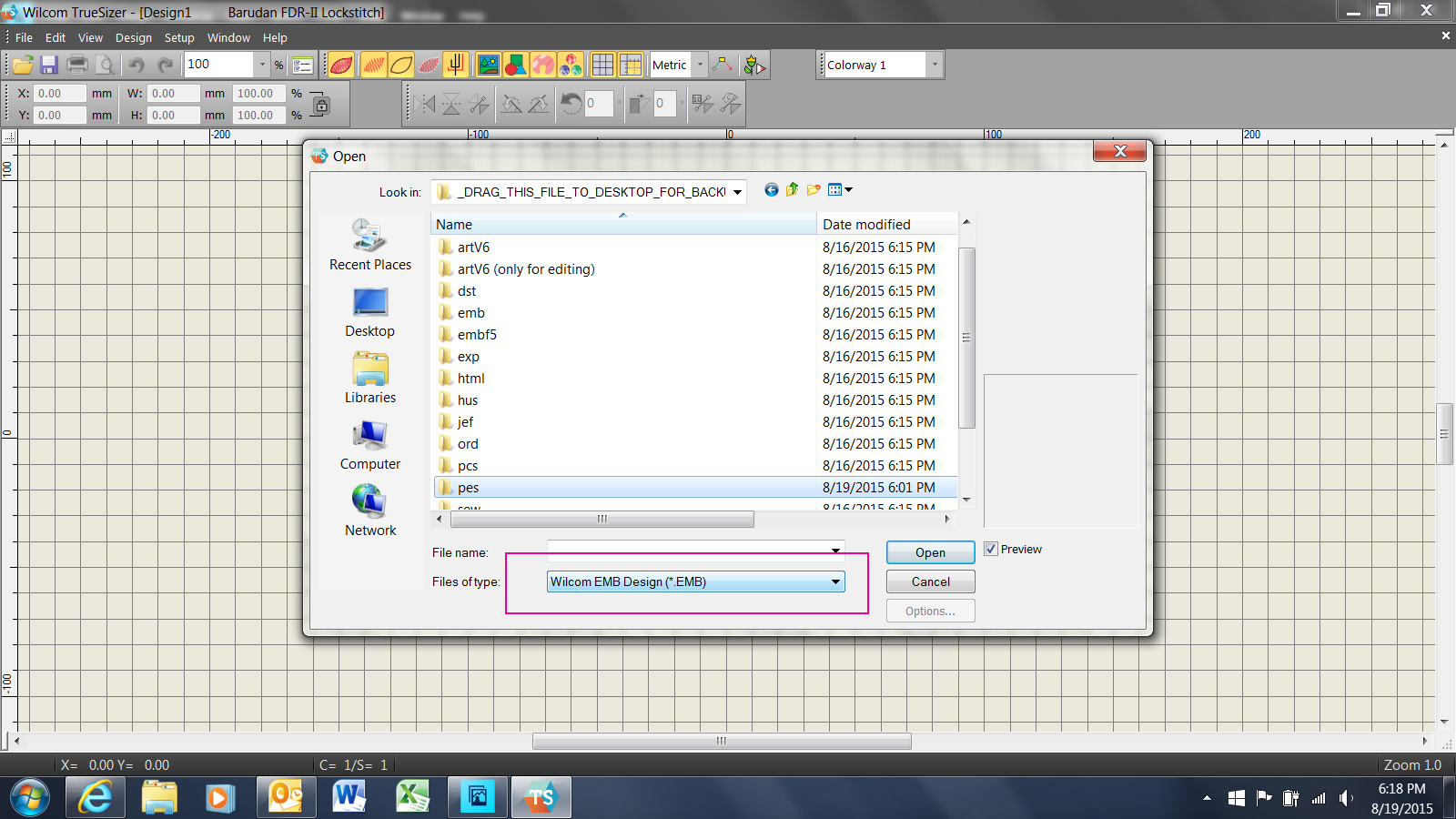The width and height of the screenshot is (1456, 819).
Task: Click the rotate counter-clockwise arrow icon
Action: pyautogui.click(x=571, y=104)
